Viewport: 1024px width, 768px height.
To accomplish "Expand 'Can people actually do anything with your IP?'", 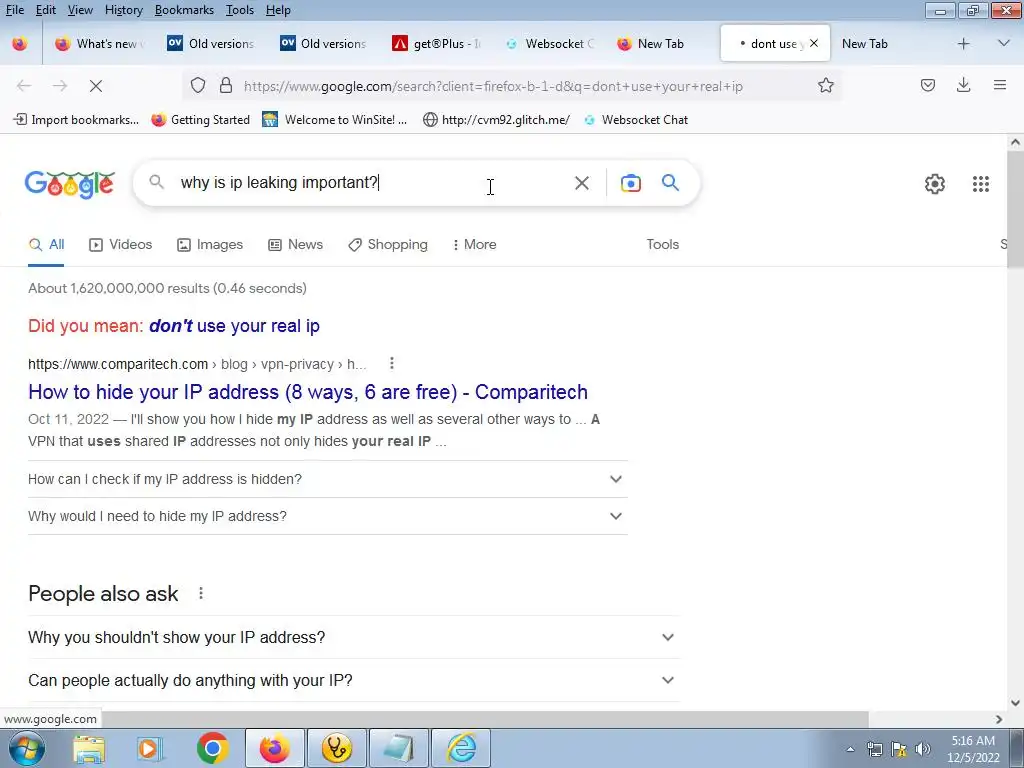I will (x=353, y=680).
